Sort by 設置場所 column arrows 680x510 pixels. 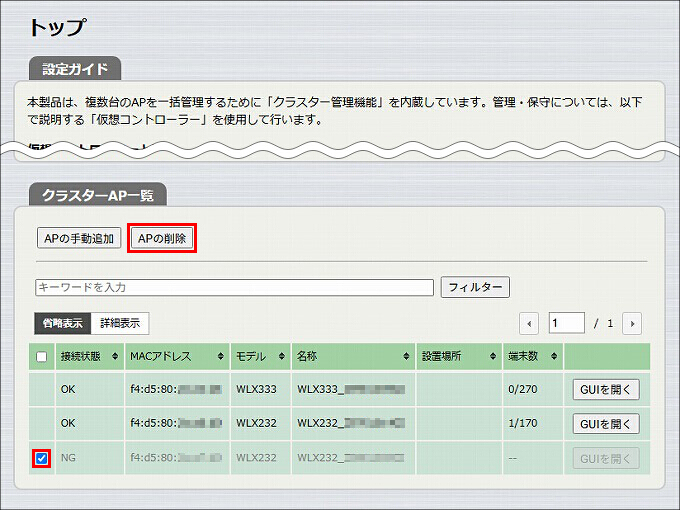(493, 356)
